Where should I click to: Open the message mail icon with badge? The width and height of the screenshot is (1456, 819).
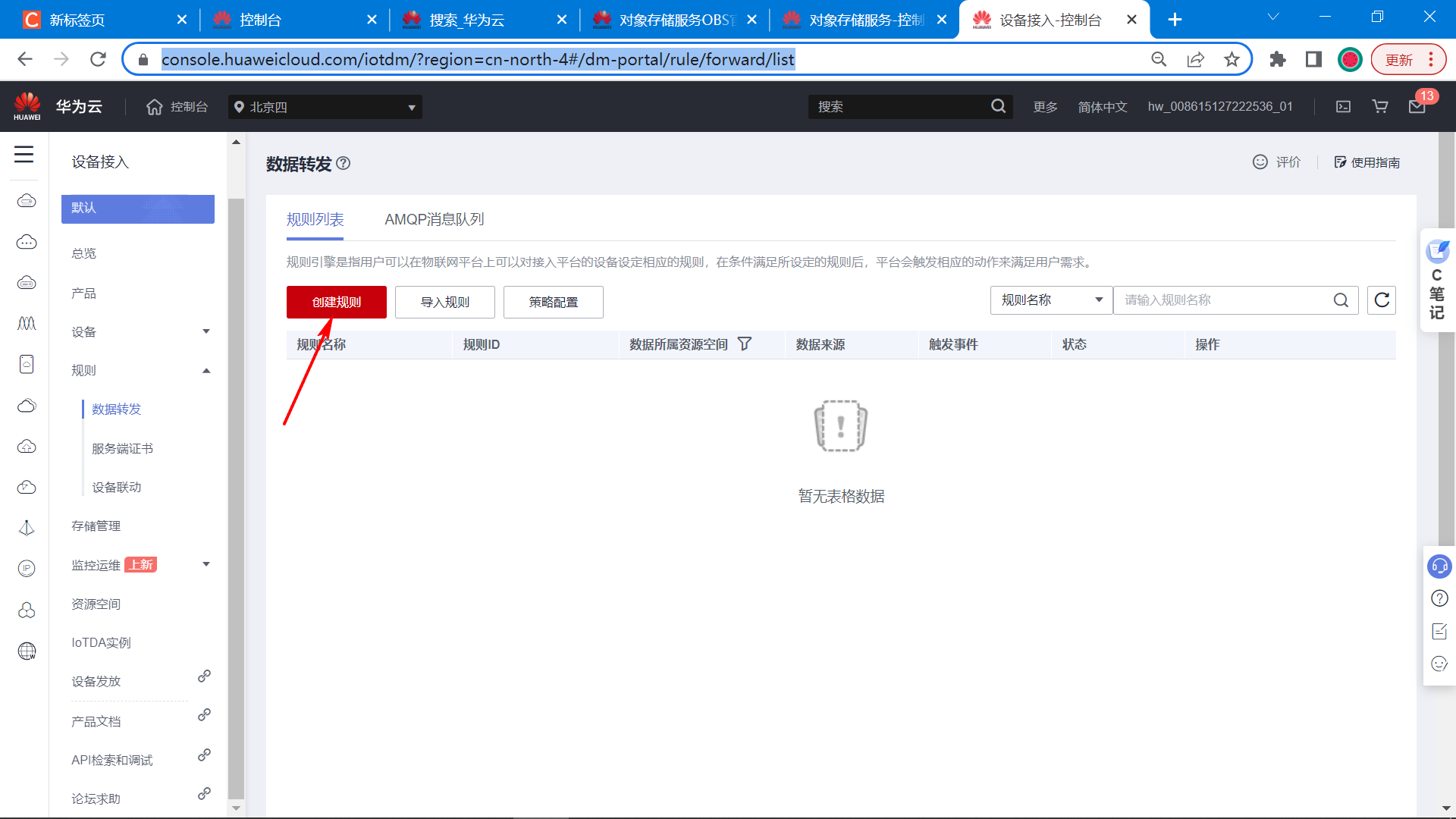pos(1417,107)
